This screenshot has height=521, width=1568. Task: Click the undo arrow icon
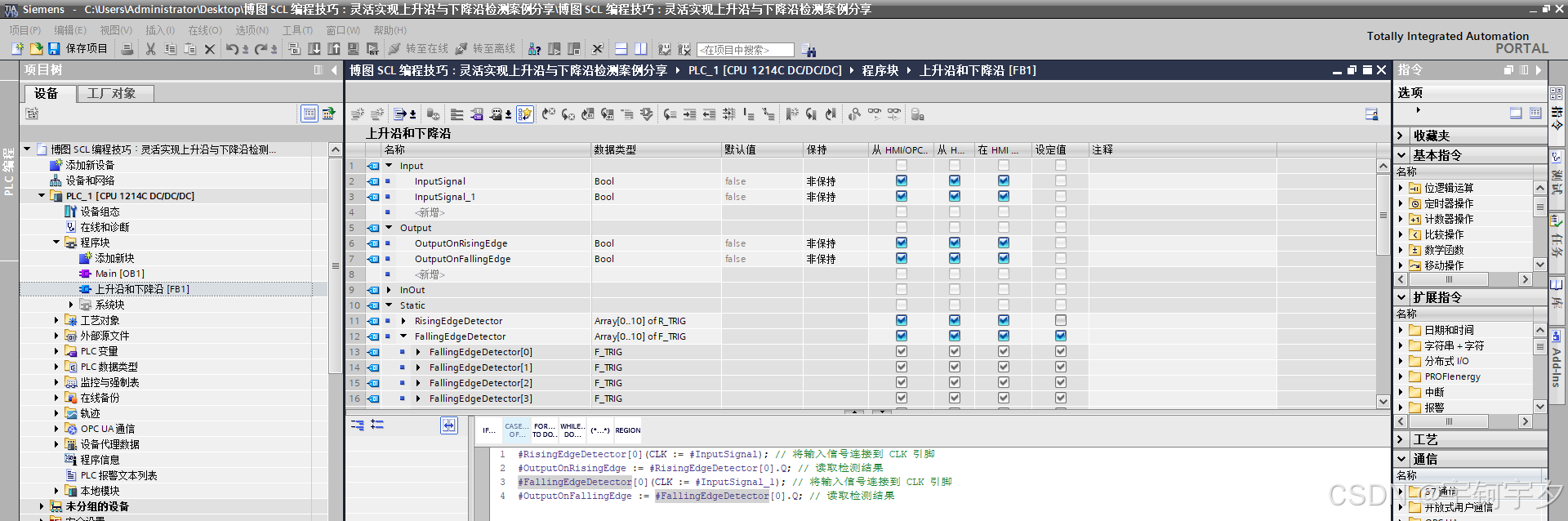pos(233,49)
